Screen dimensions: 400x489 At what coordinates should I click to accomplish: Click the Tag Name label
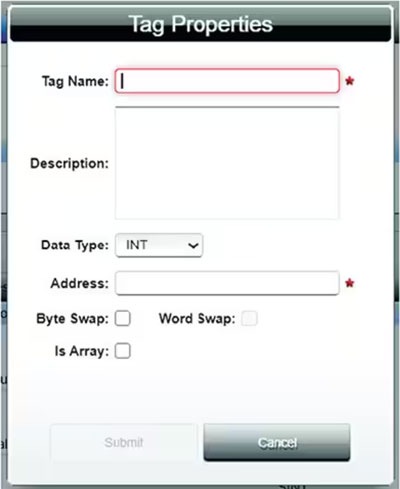tap(75, 81)
